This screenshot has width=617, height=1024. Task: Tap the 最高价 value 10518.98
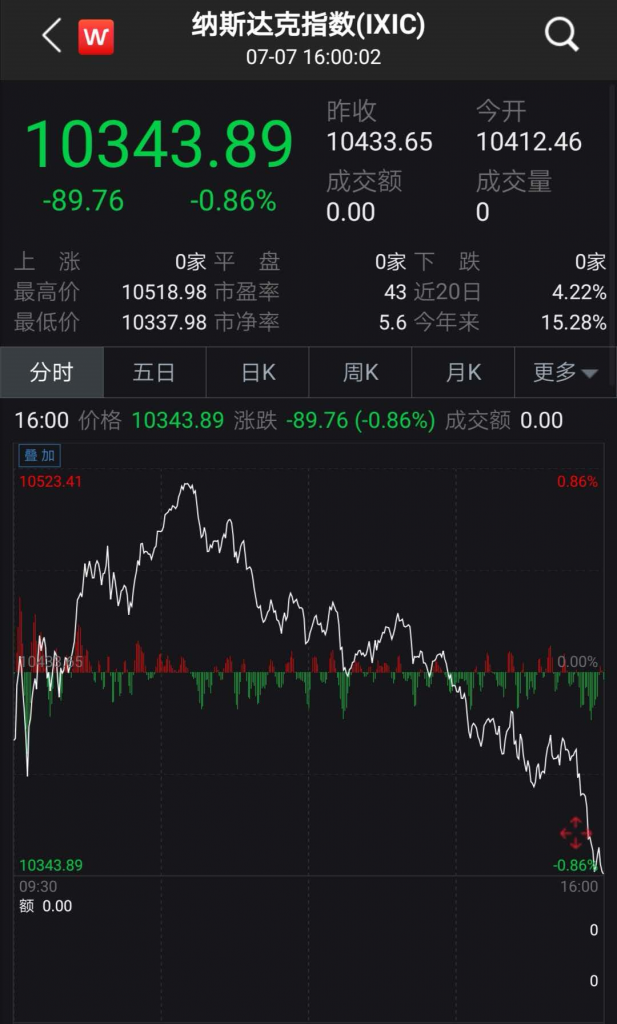(x=164, y=292)
